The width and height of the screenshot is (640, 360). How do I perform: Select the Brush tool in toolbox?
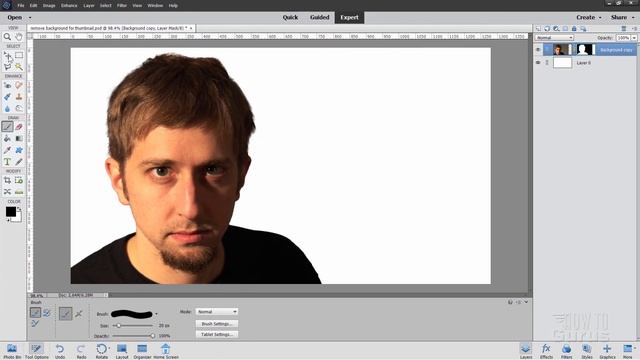(x=7, y=127)
